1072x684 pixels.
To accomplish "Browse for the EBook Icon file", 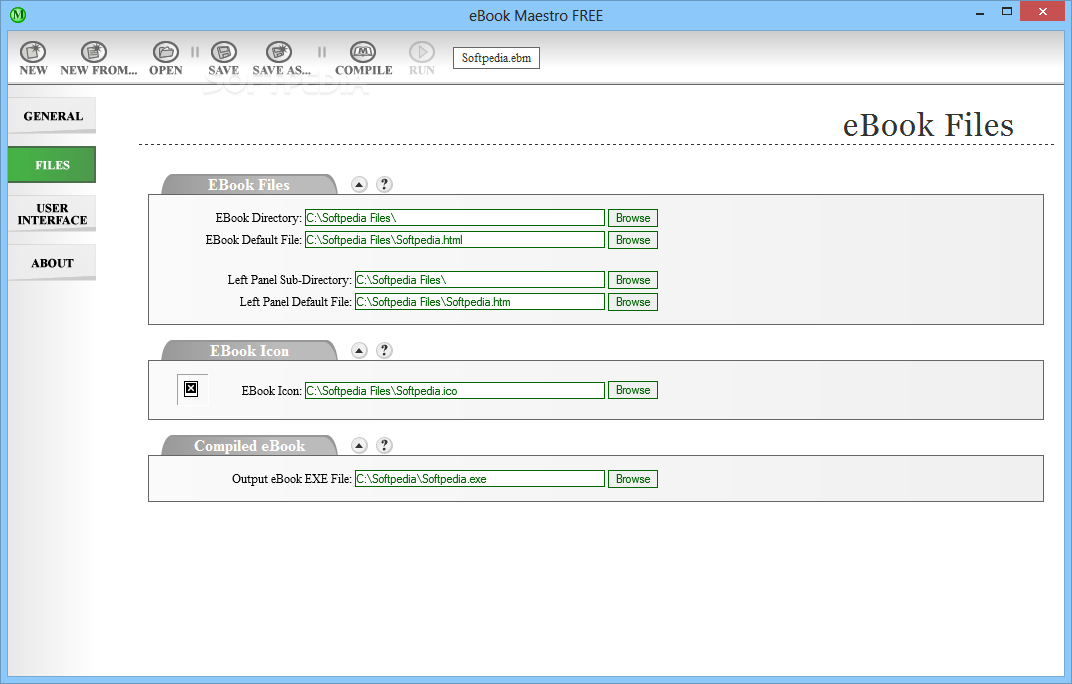I will (633, 390).
